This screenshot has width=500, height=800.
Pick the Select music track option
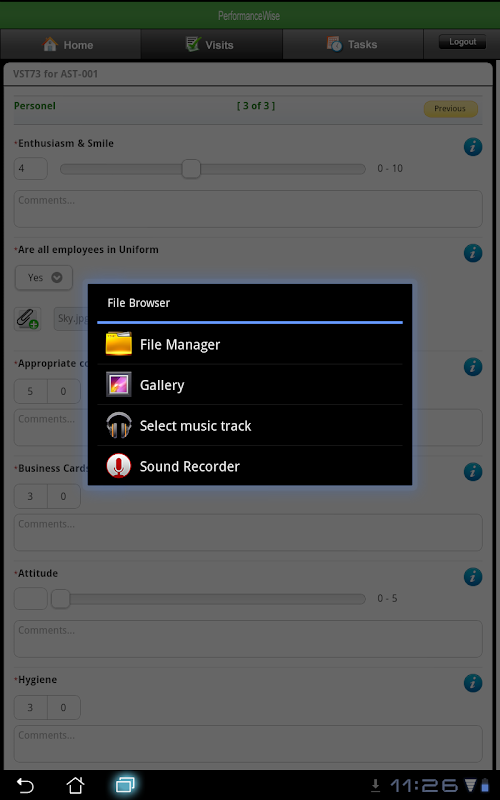[249, 426]
